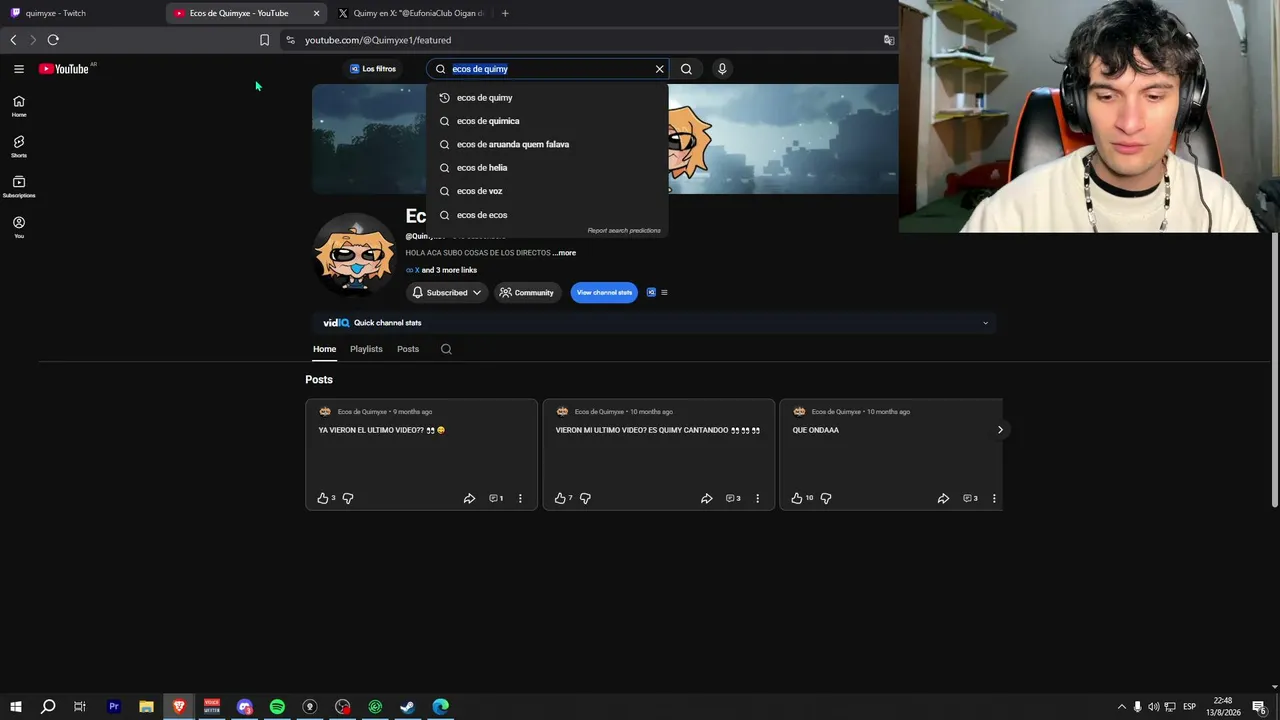Switch to the Quimy en X browser tab
This screenshot has height=720, width=1280.
click(410, 13)
